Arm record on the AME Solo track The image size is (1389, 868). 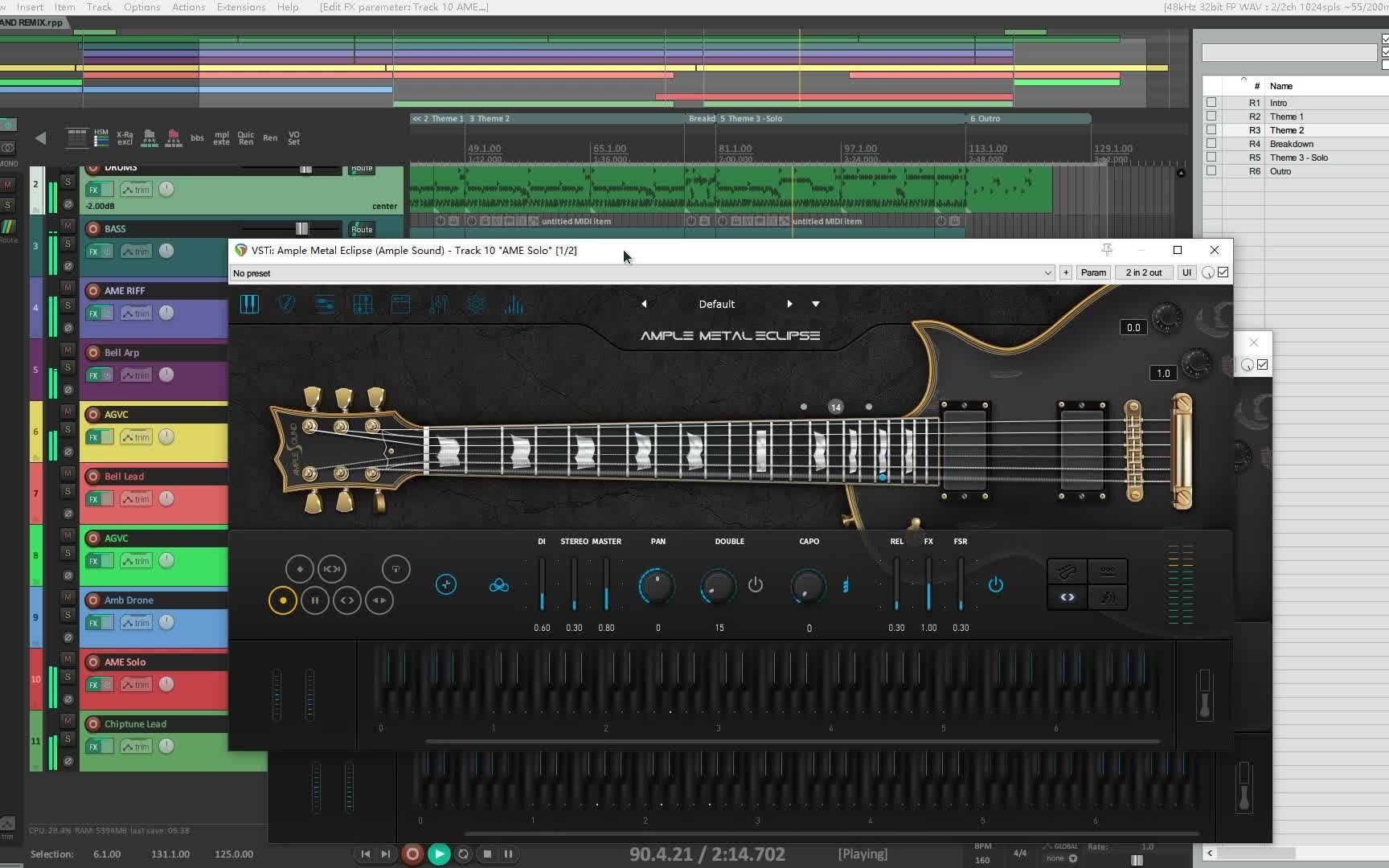[93, 662]
